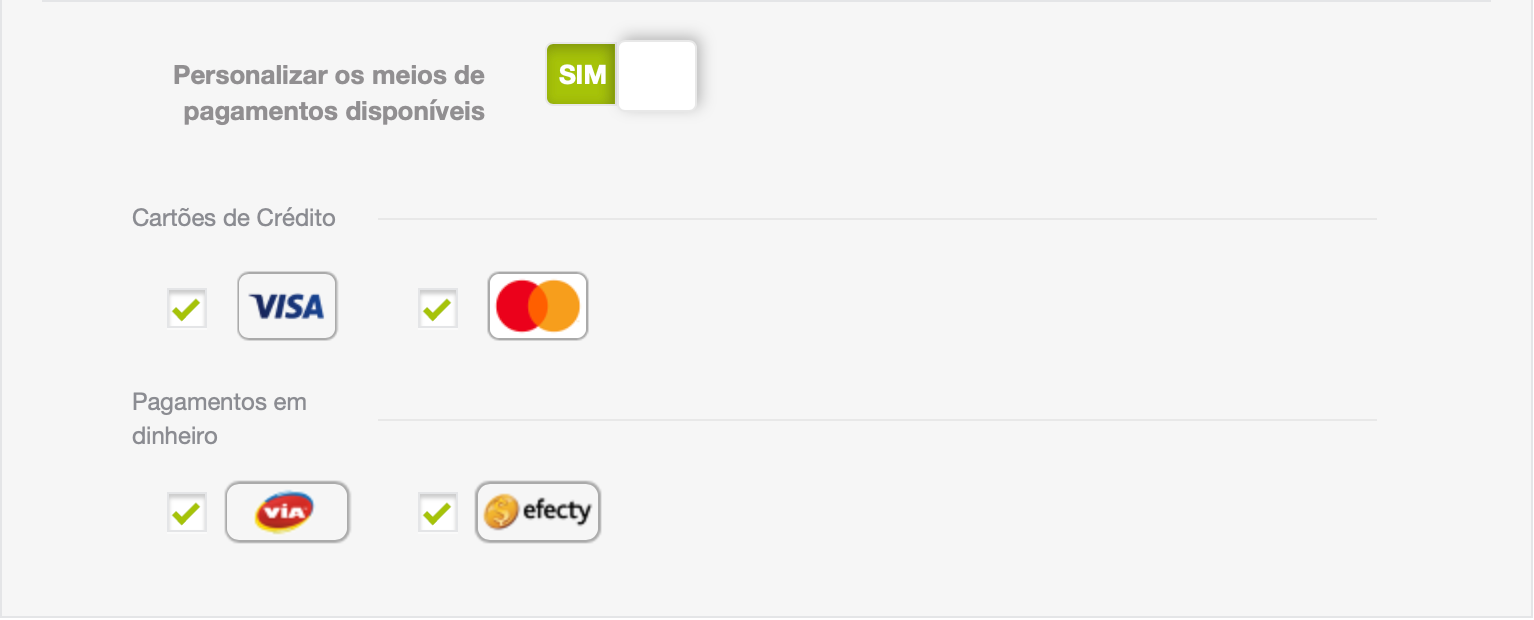Disable the Via cash payment checkbox
The height and width of the screenshot is (620, 1534).
coord(186,513)
